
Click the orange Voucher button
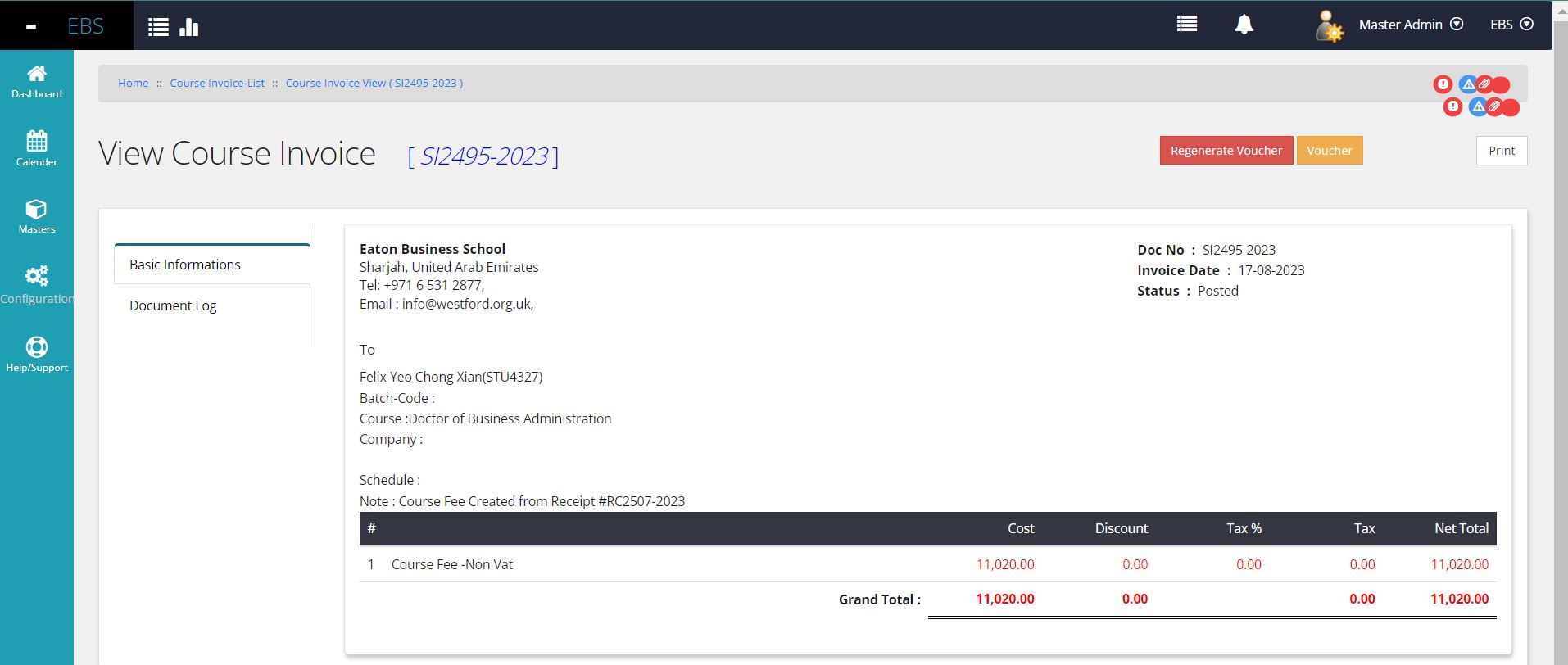pos(1329,151)
